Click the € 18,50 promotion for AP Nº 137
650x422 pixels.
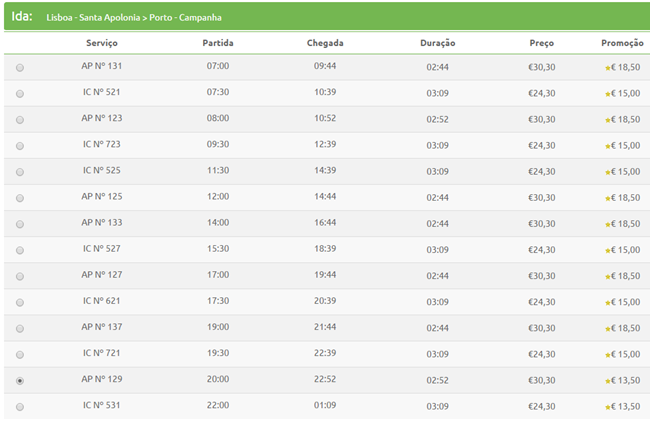626,328
